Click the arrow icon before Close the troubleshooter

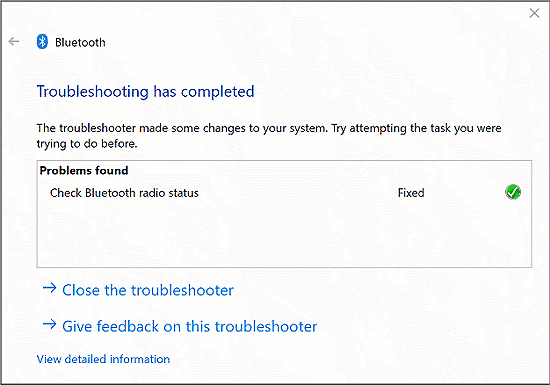click(x=49, y=288)
